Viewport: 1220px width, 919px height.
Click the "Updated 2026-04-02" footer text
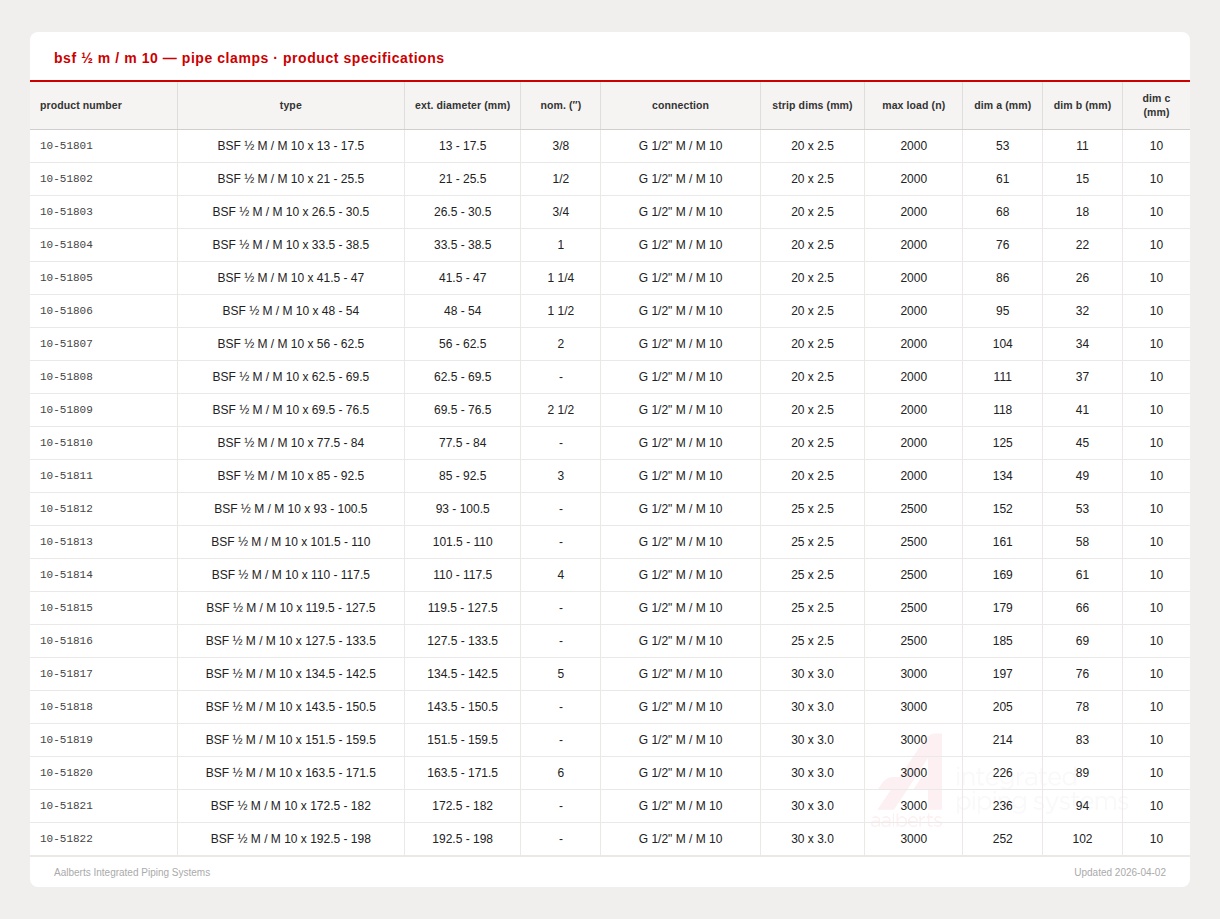coord(1120,873)
